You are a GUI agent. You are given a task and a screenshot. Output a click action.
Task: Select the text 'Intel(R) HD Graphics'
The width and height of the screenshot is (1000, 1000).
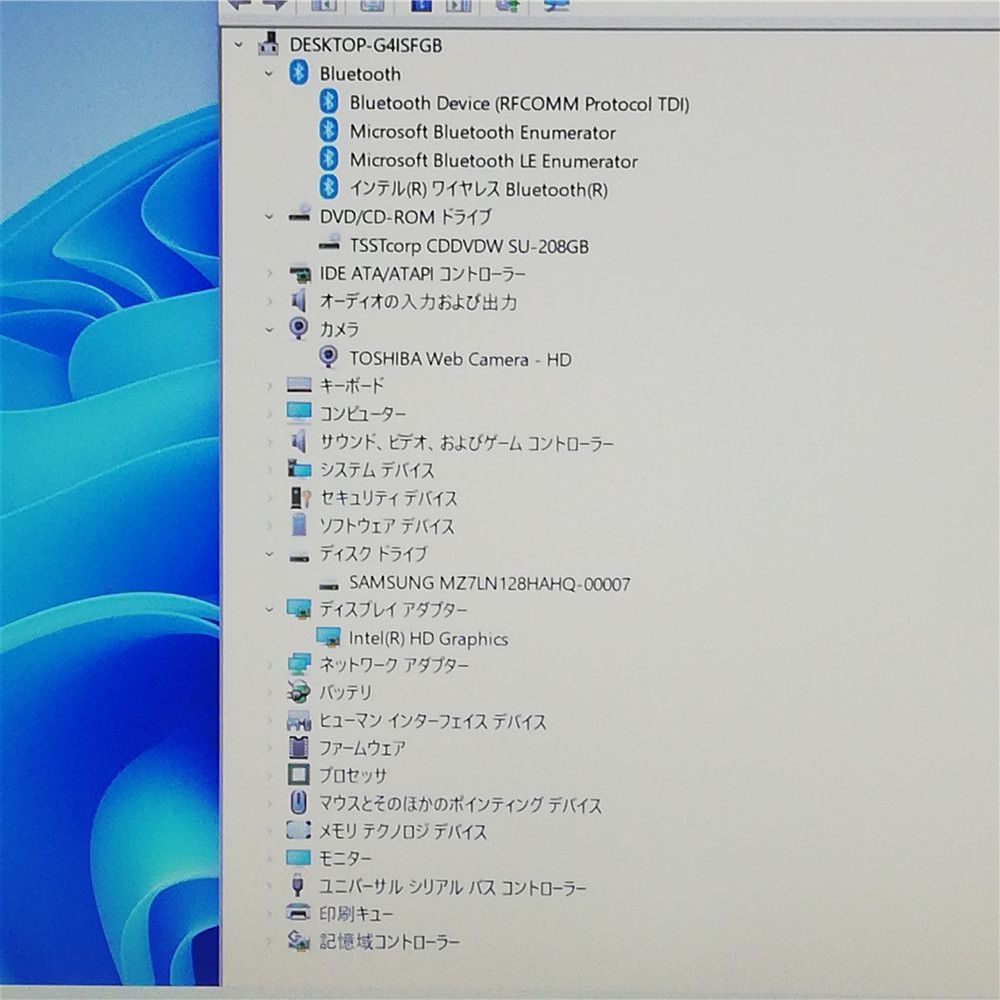pos(429,638)
